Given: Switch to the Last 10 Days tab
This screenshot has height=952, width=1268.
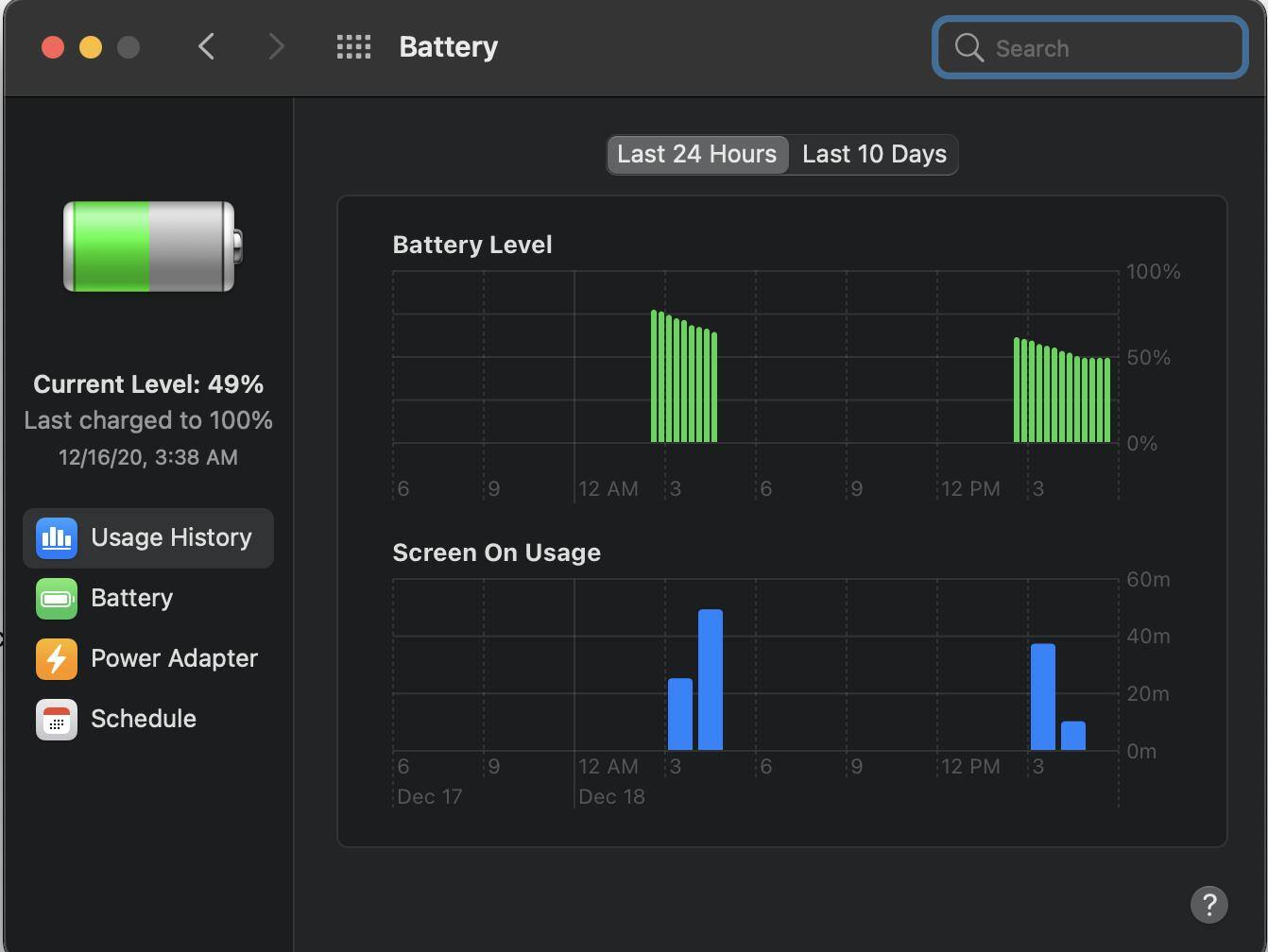Looking at the screenshot, I should [874, 154].
